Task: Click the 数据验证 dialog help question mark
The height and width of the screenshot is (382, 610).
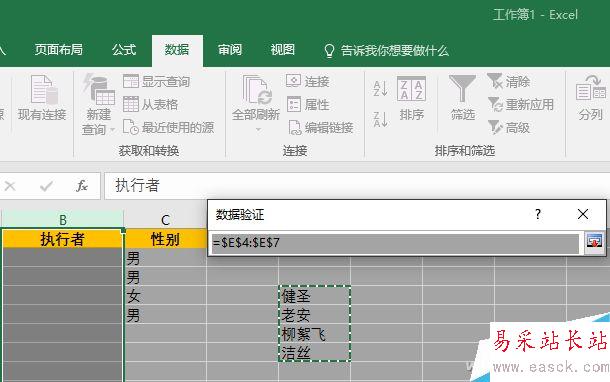Action: click(538, 214)
